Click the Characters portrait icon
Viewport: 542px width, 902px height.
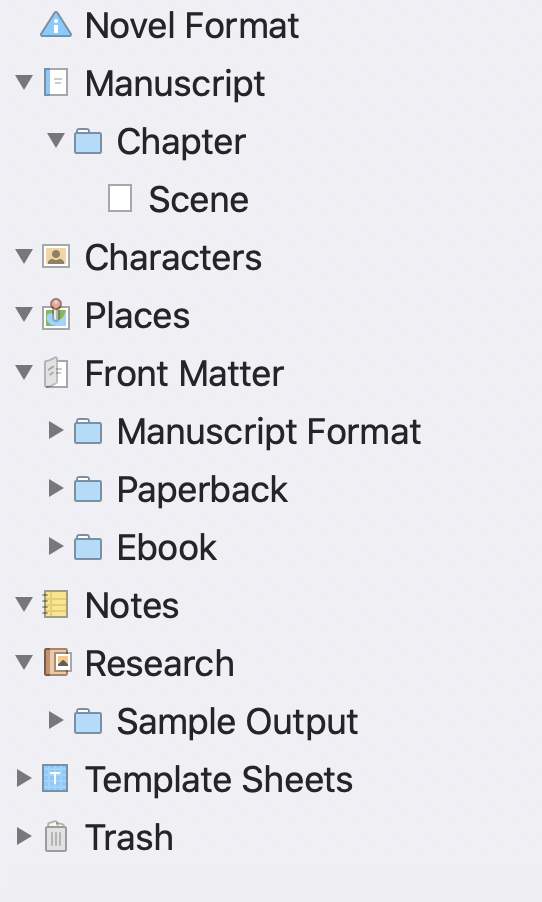tap(56, 257)
